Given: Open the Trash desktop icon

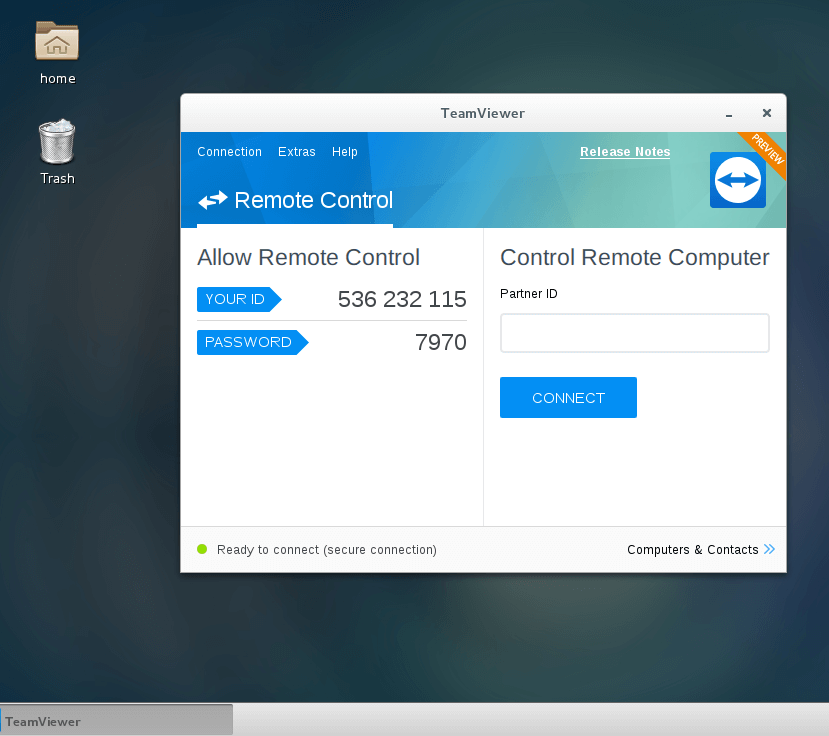Looking at the screenshot, I should (57, 152).
